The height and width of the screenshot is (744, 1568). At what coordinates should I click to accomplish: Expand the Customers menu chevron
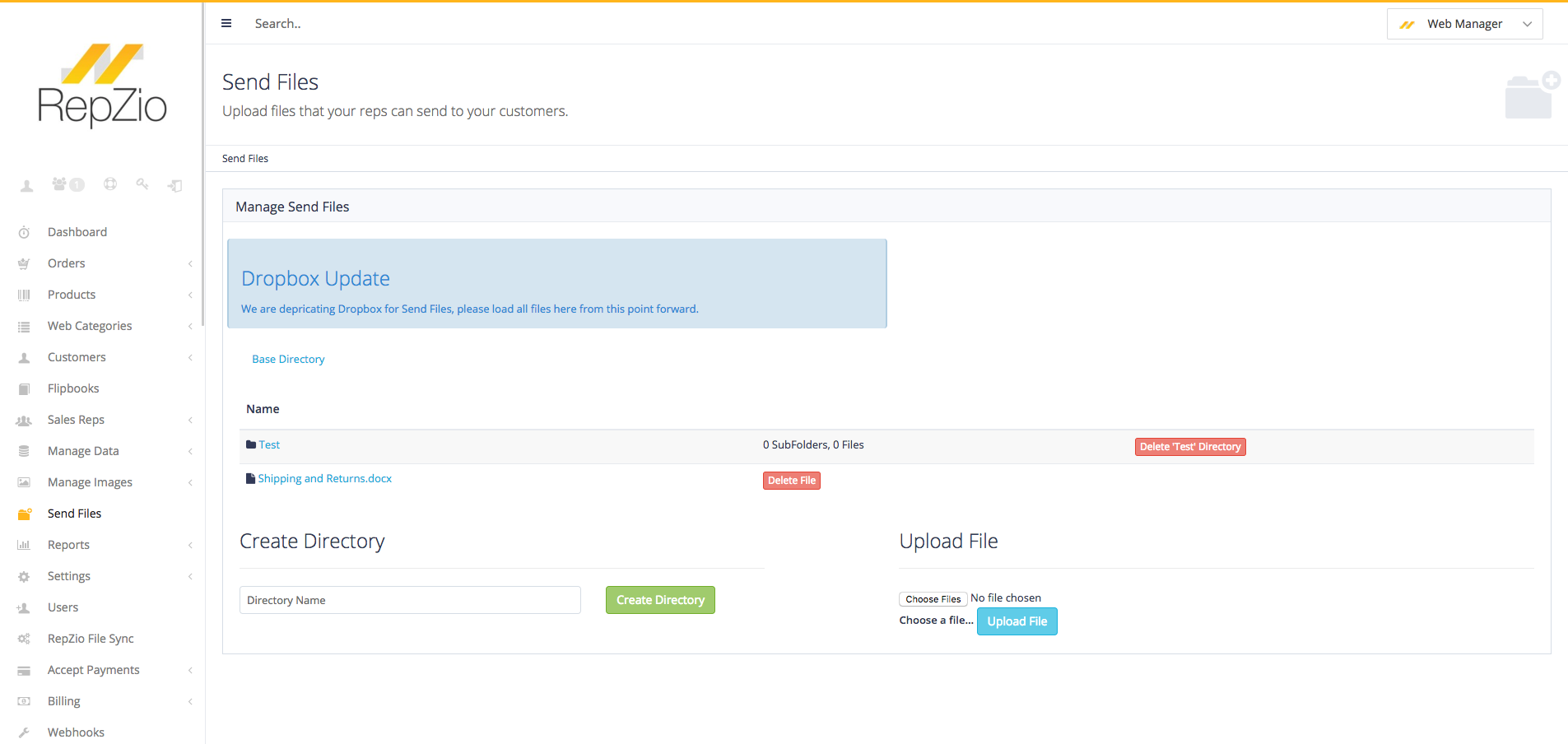pyautogui.click(x=190, y=358)
